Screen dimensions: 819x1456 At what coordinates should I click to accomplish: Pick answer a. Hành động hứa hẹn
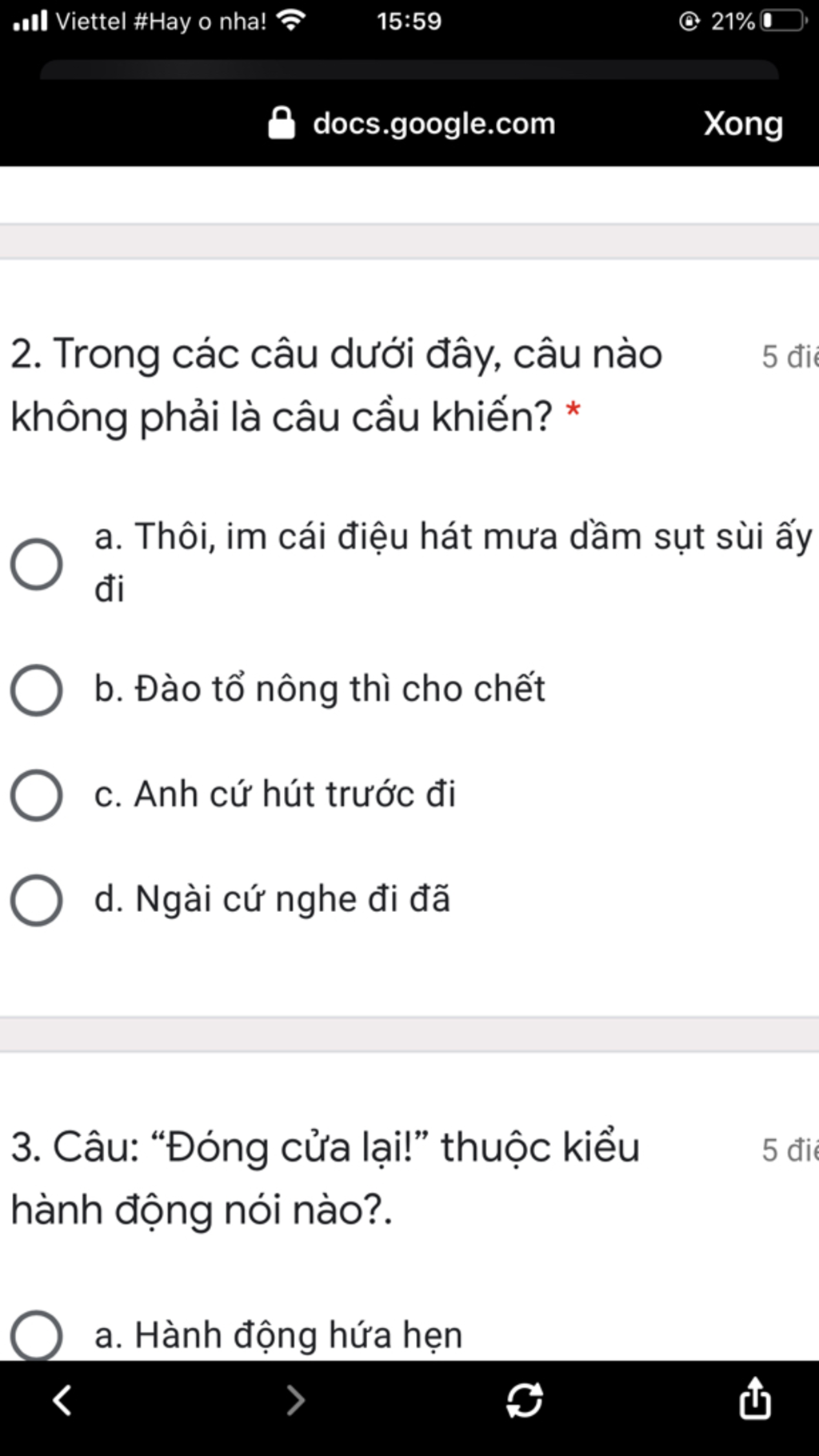point(37,1335)
